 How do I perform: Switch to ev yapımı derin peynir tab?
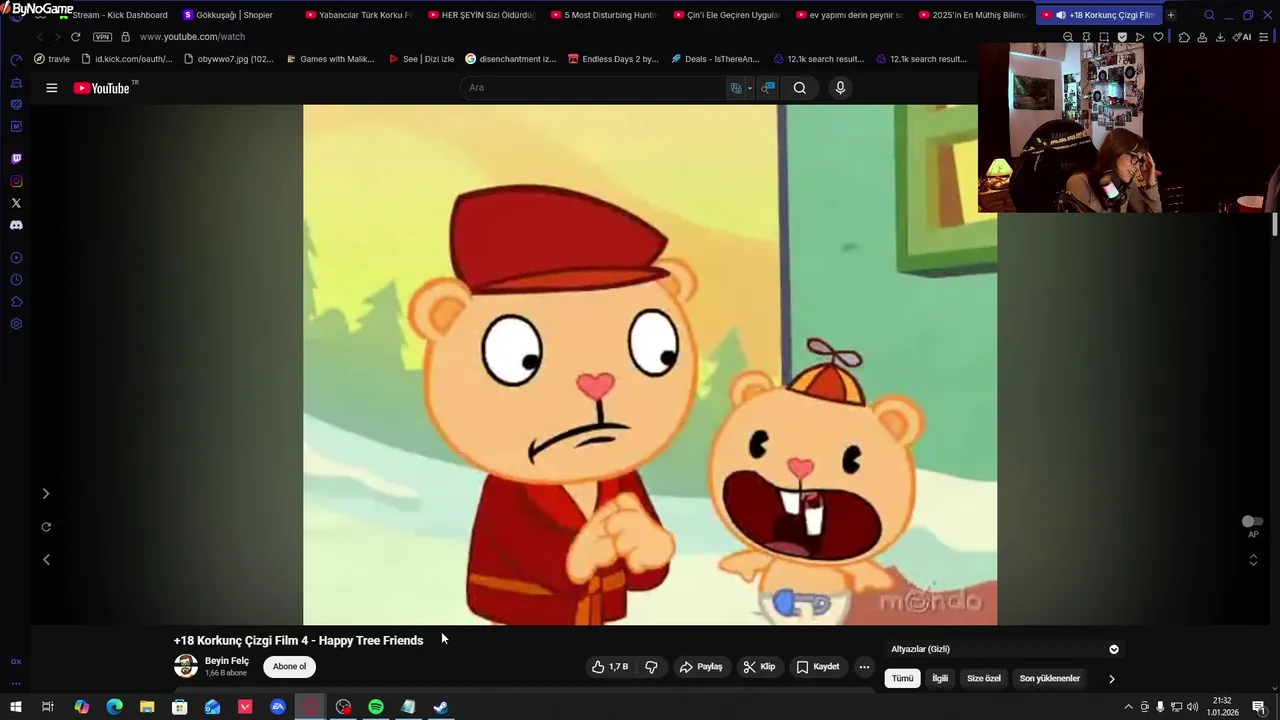click(x=849, y=15)
